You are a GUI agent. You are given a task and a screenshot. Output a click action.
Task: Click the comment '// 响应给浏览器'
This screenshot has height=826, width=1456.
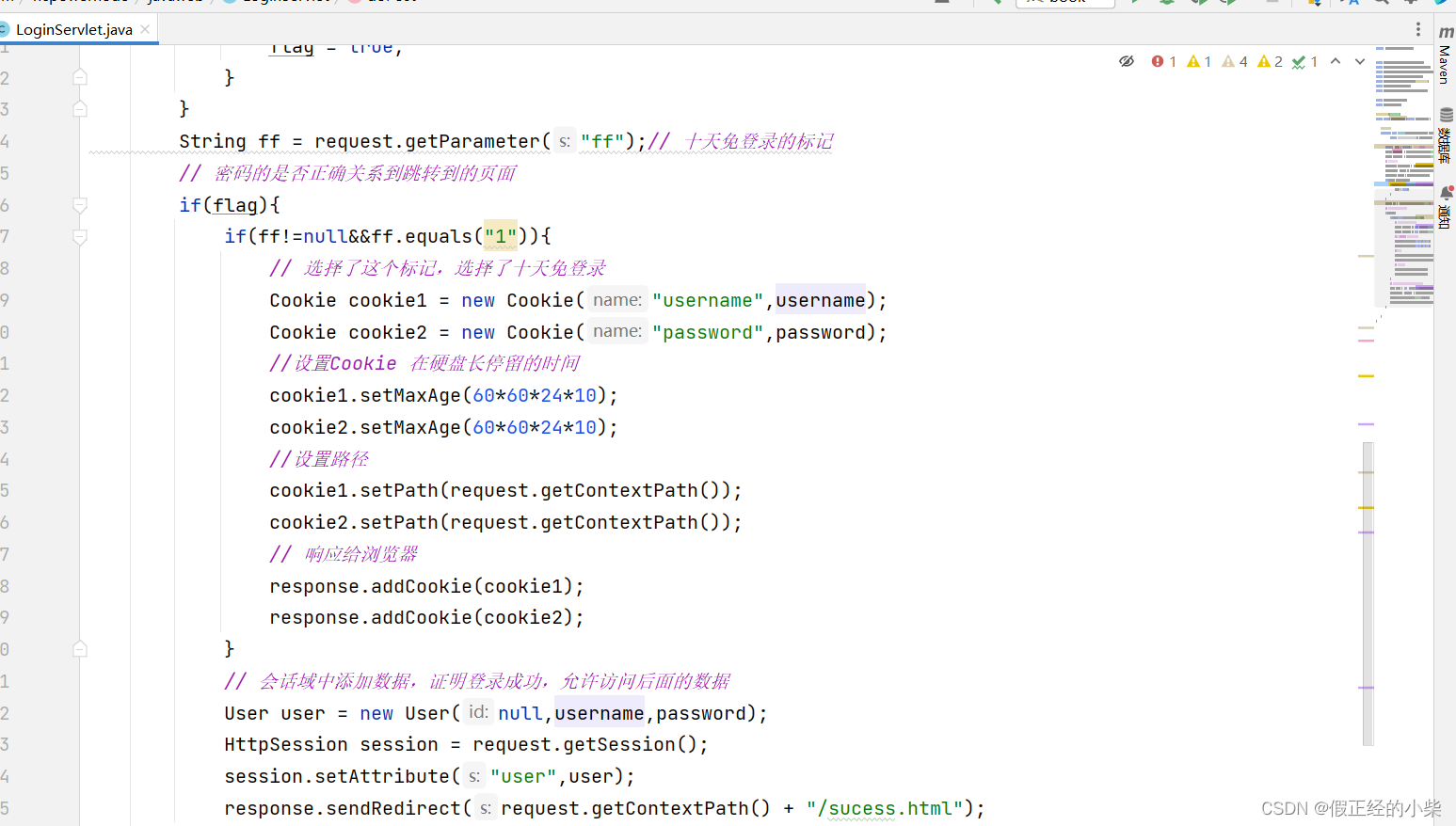click(344, 555)
